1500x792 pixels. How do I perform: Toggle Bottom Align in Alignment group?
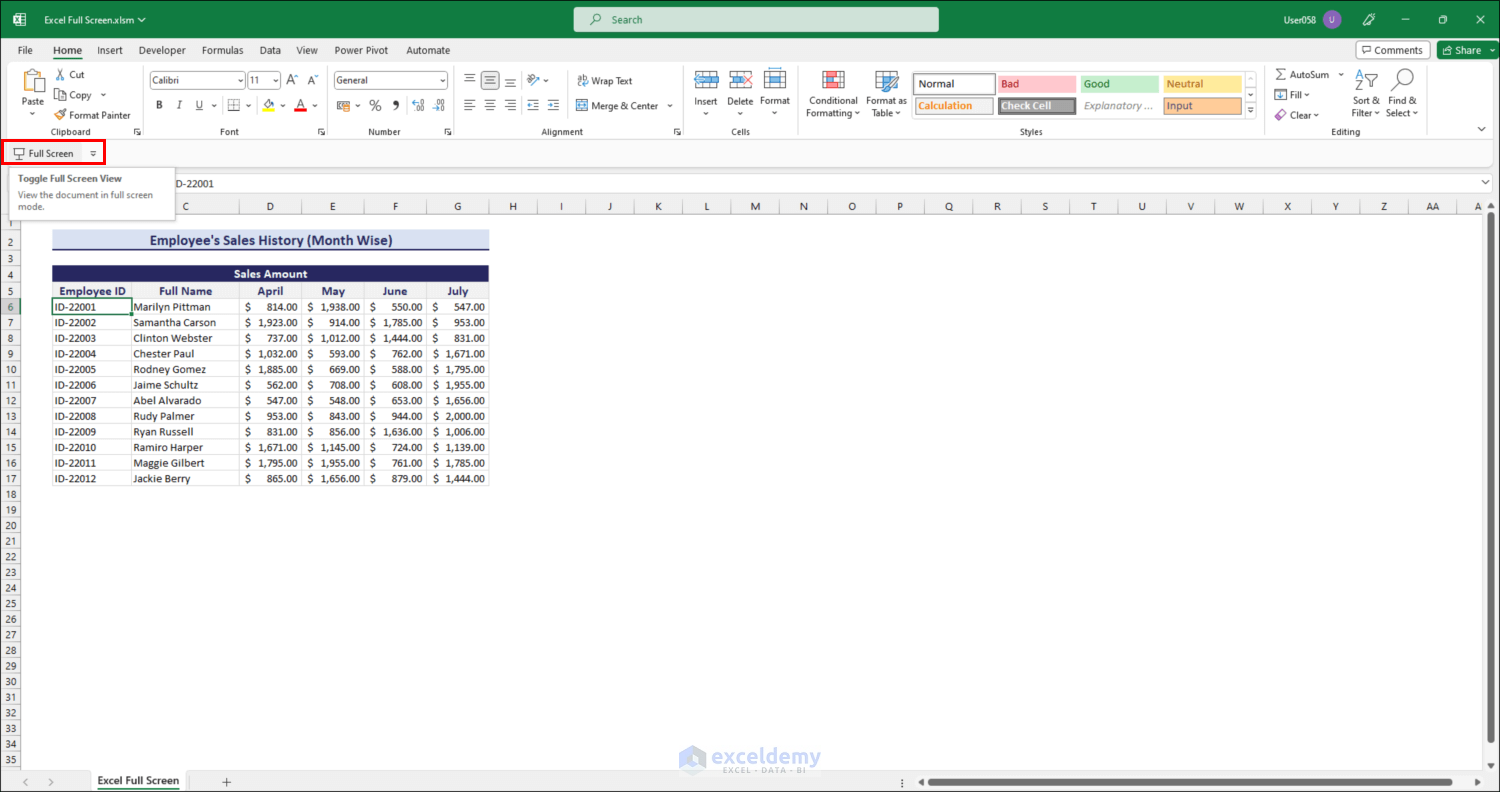pyautogui.click(x=511, y=80)
